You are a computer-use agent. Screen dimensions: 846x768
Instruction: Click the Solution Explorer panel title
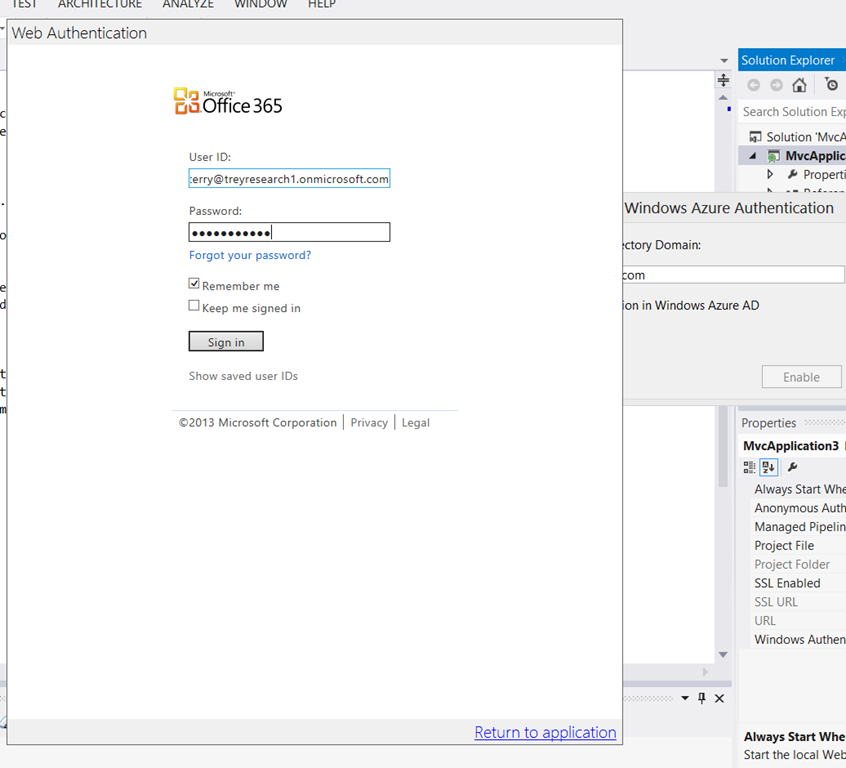(788, 60)
